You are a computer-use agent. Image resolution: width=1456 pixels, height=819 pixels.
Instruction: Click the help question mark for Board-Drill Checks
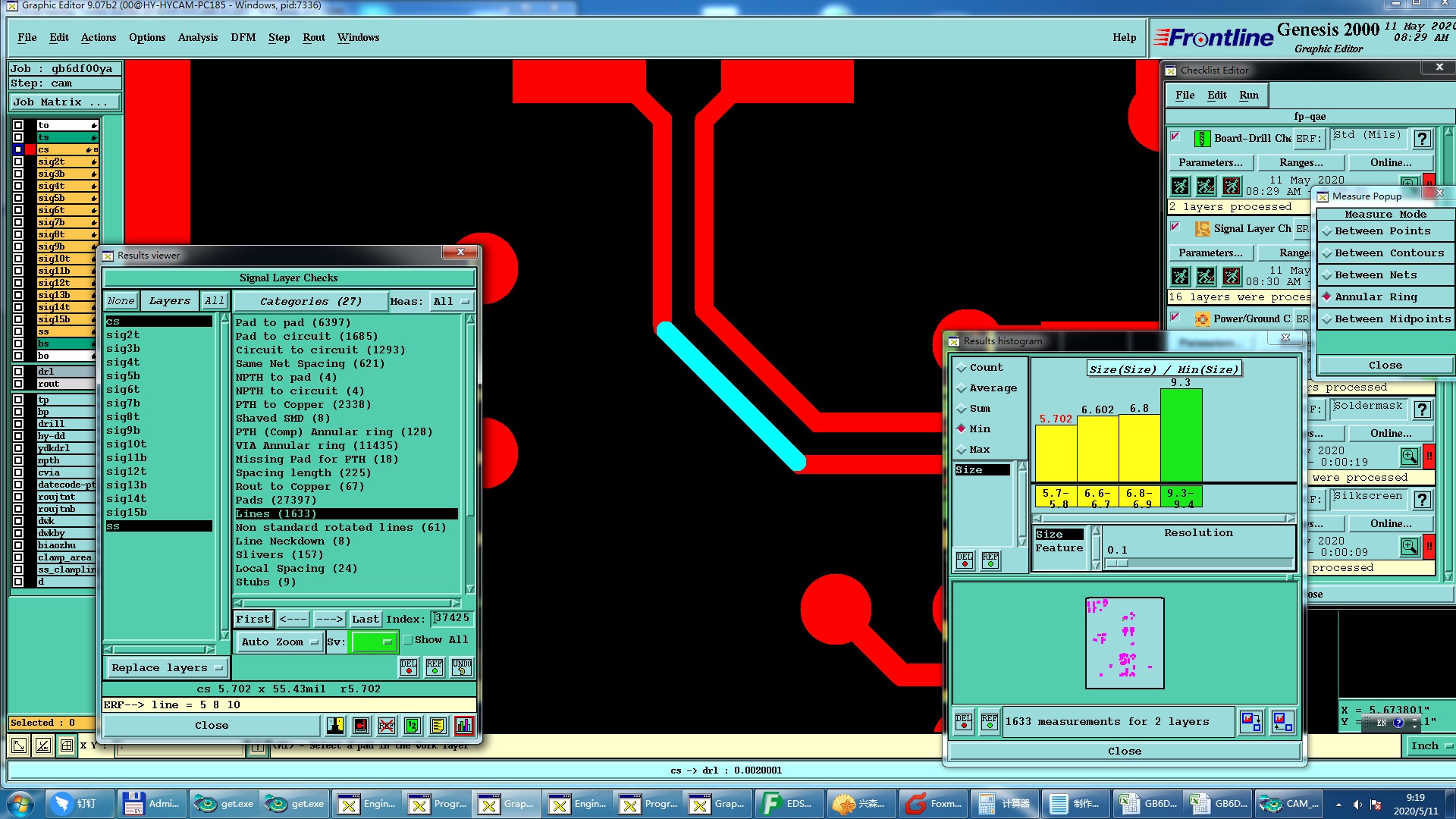(x=1422, y=138)
